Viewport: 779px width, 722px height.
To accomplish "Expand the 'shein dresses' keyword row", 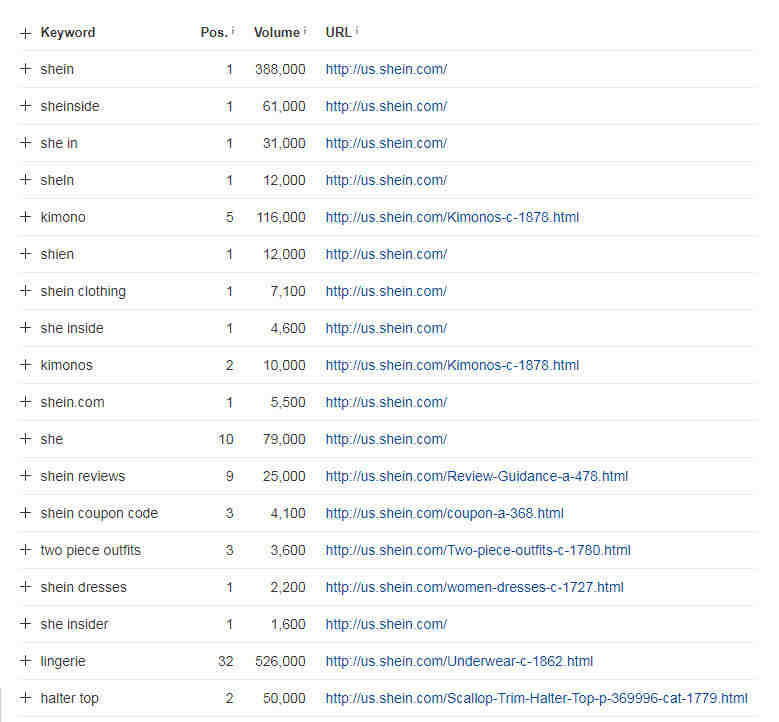I will point(25,587).
